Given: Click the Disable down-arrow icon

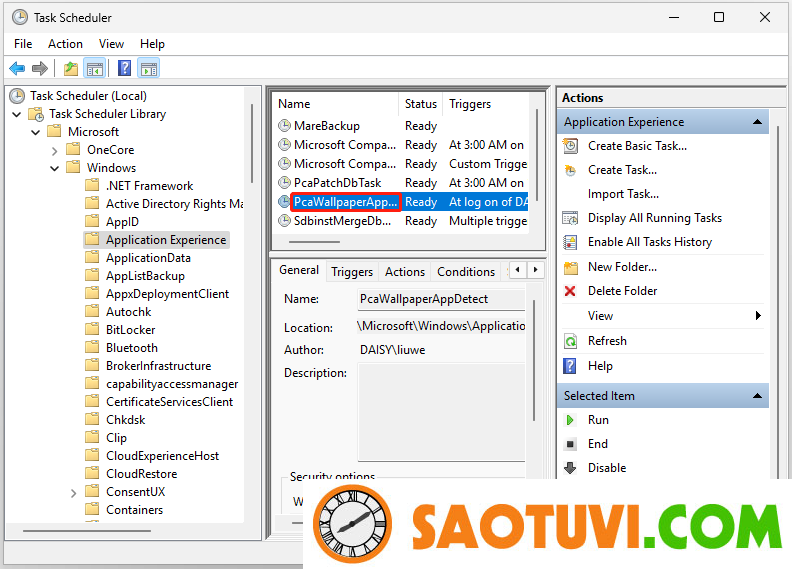Looking at the screenshot, I should coord(570,468).
